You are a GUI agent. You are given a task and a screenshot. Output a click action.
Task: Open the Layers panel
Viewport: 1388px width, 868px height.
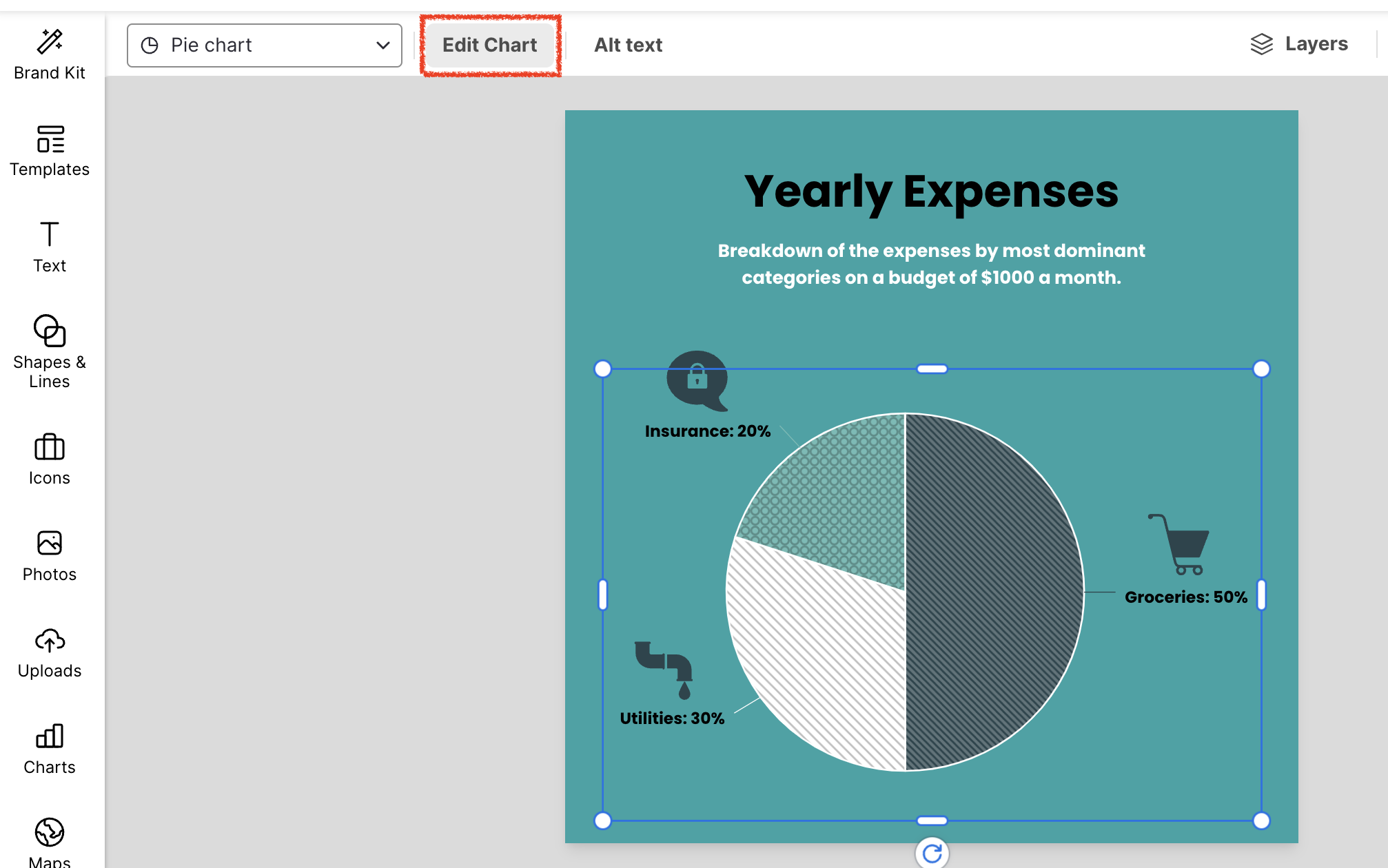pos(1299,44)
